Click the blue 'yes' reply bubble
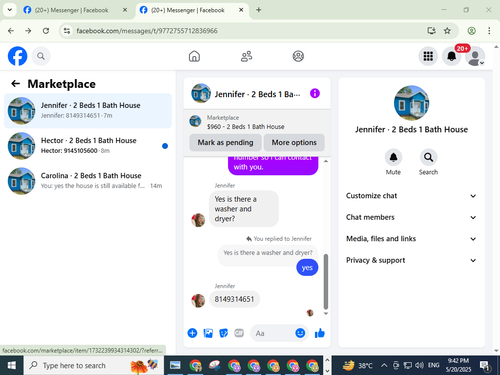The image size is (500, 375). pos(307,268)
